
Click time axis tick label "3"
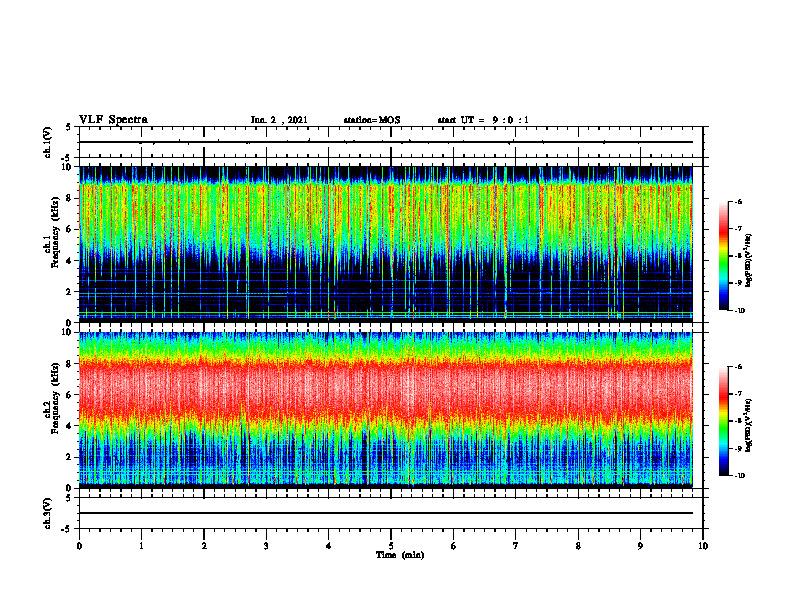(266, 546)
